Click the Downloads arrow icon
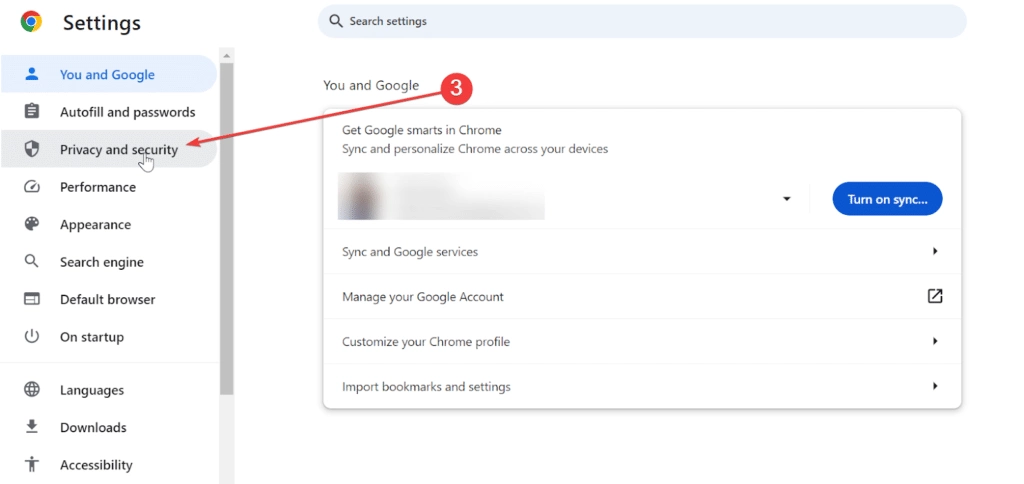This screenshot has height=484, width=1024. (31, 427)
